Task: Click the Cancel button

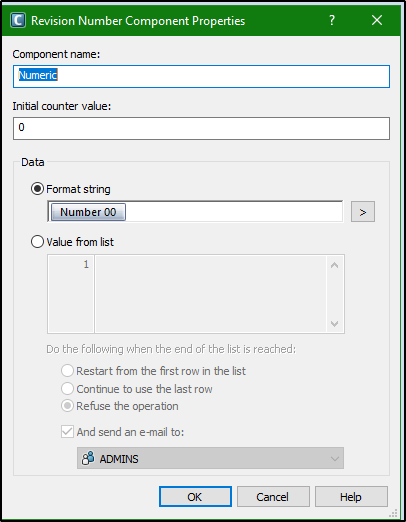Action: 273,497
